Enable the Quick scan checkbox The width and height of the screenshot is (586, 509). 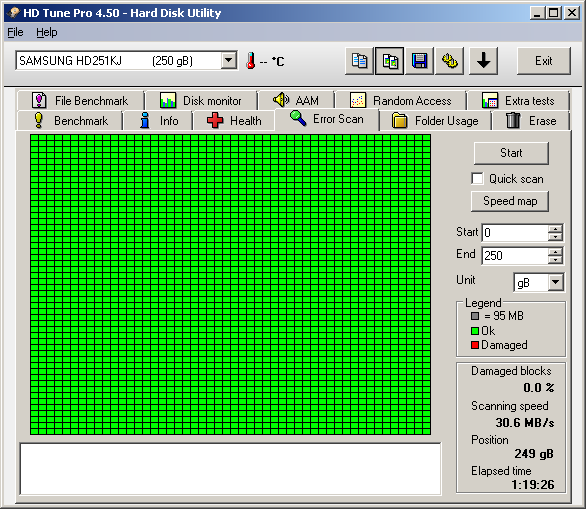point(477,179)
